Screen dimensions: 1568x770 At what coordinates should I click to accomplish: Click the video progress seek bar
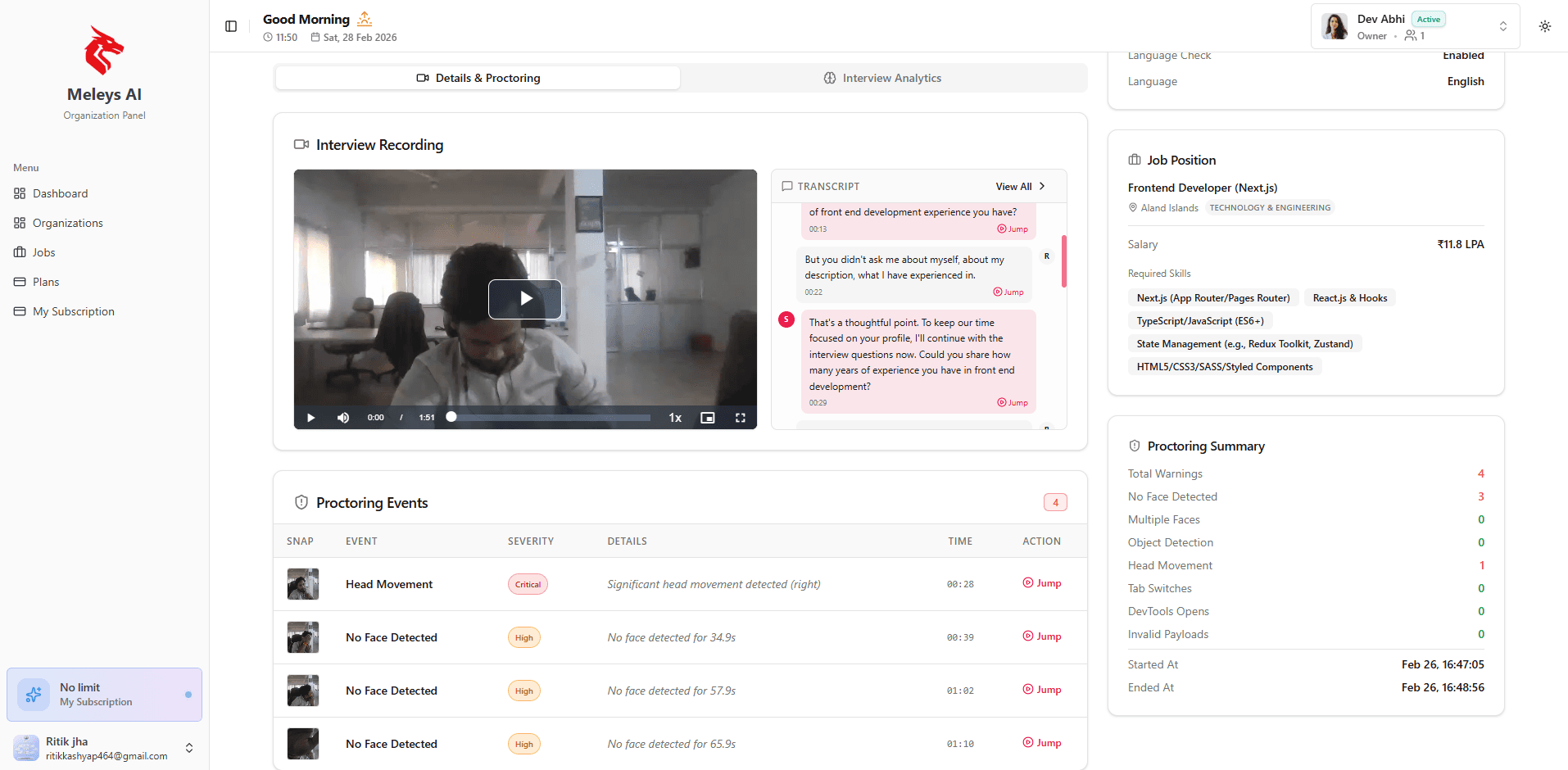click(551, 418)
